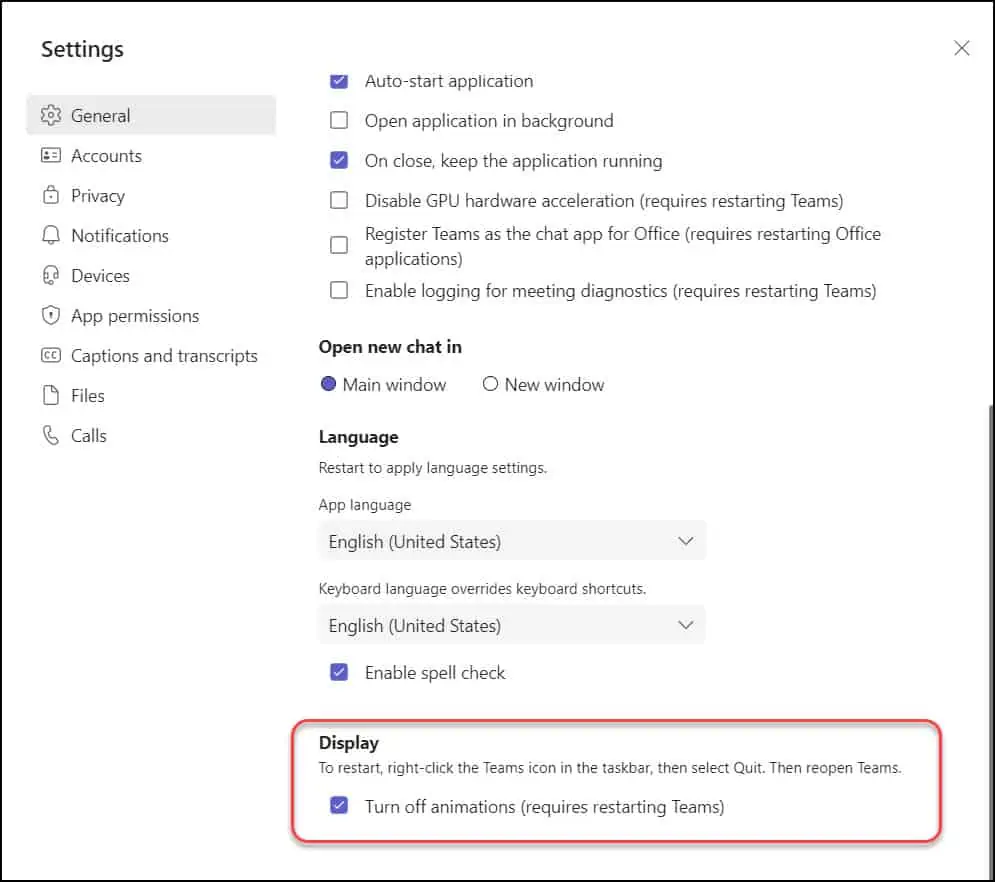Click the Notifications bell icon
The image size is (995, 882).
pos(51,236)
